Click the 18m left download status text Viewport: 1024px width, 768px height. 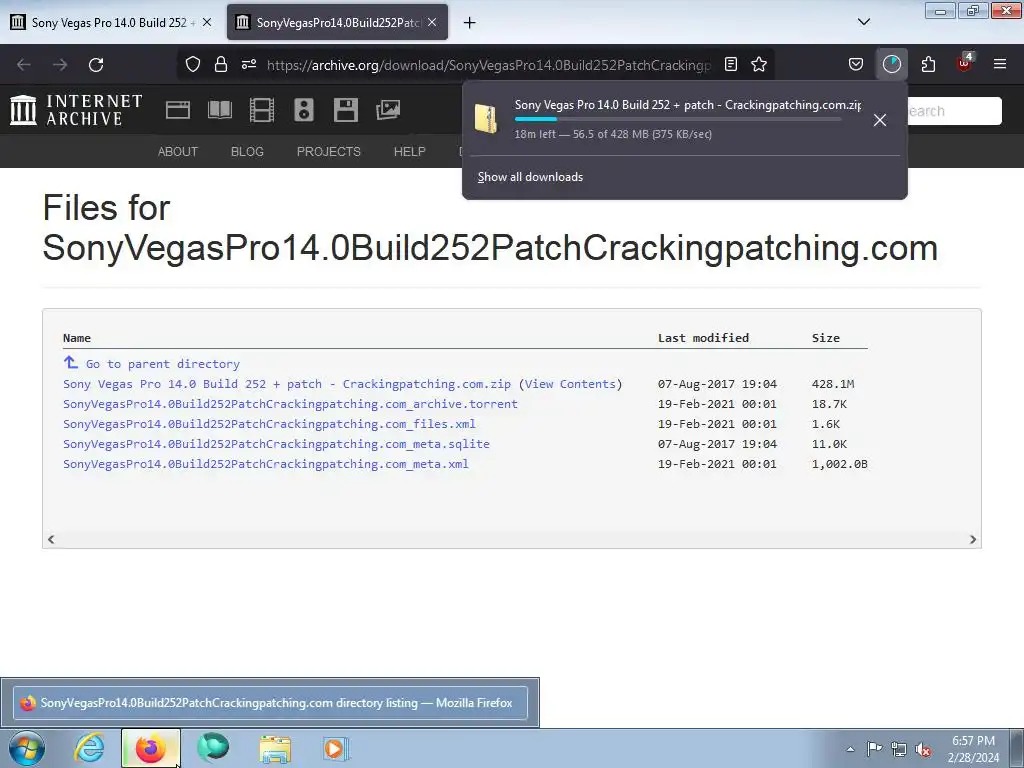click(x=613, y=134)
